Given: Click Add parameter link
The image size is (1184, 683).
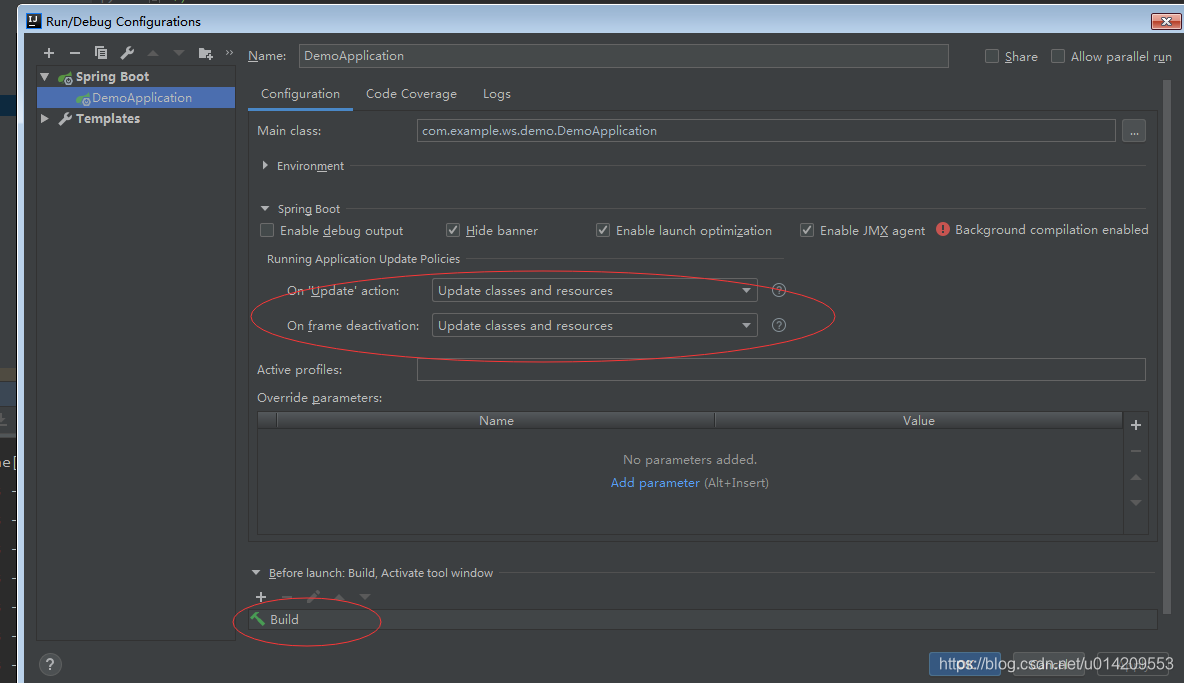Looking at the screenshot, I should [x=655, y=483].
